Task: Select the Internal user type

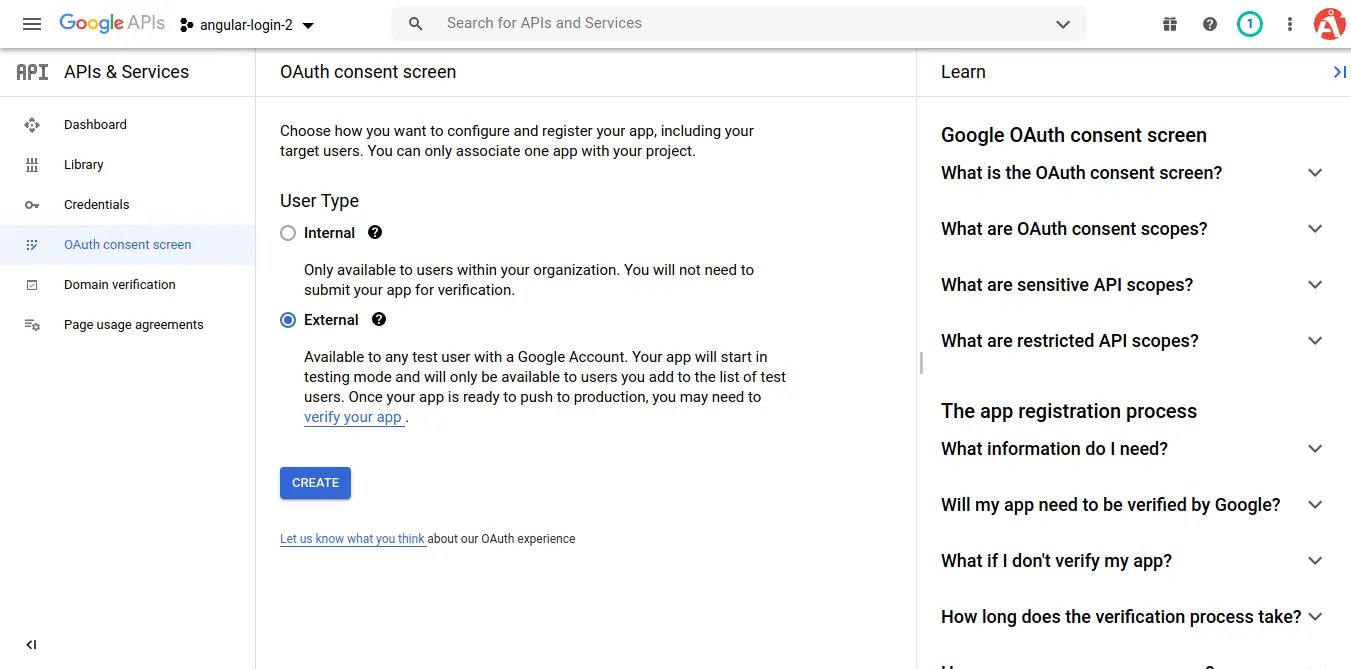Action: click(288, 233)
